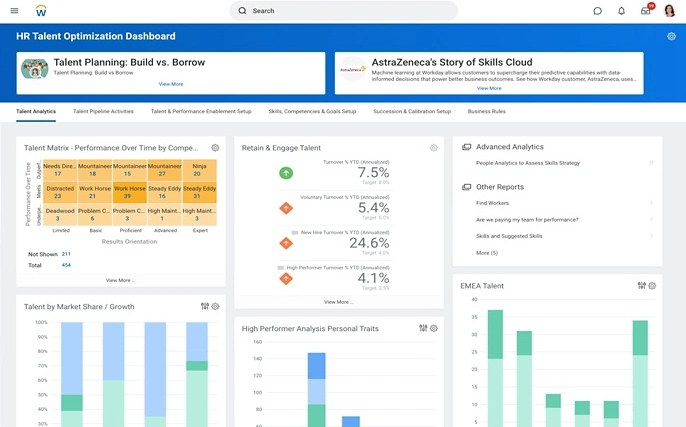
Task: Open the notifications bell
Action: (621, 11)
